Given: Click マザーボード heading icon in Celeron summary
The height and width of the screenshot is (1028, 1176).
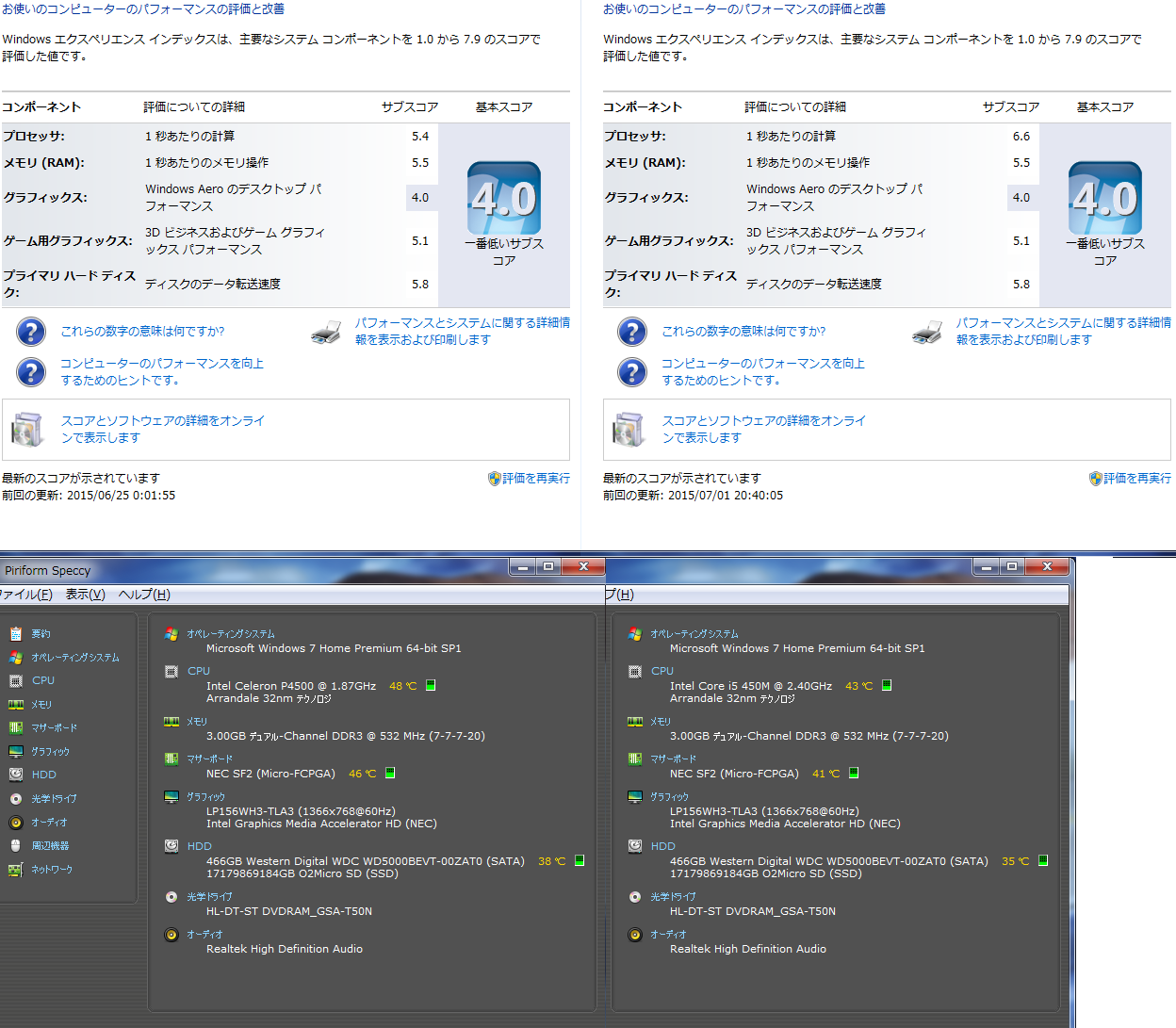Looking at the screenshot, I should coord(171,759).
